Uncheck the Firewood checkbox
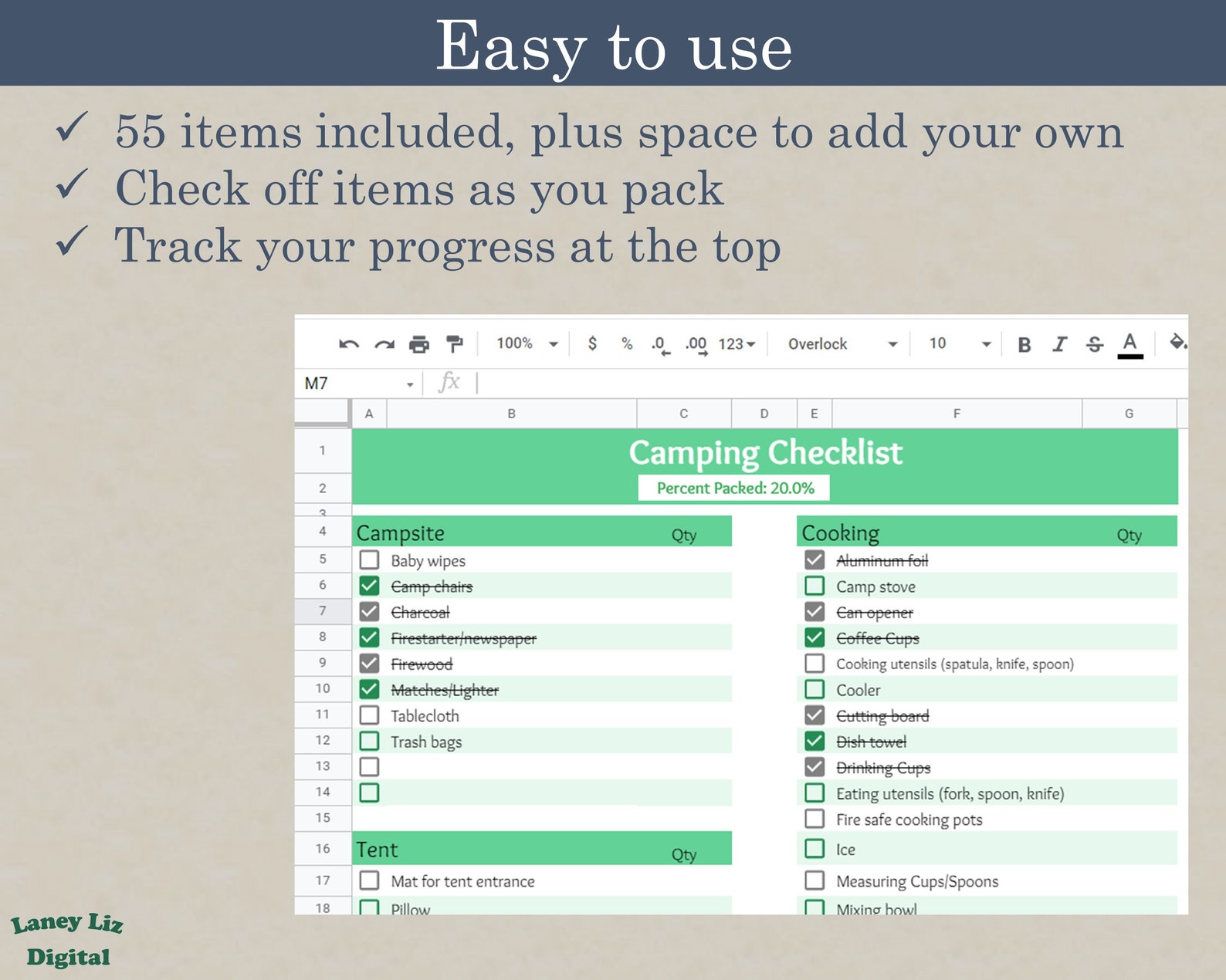 [369, 664]
